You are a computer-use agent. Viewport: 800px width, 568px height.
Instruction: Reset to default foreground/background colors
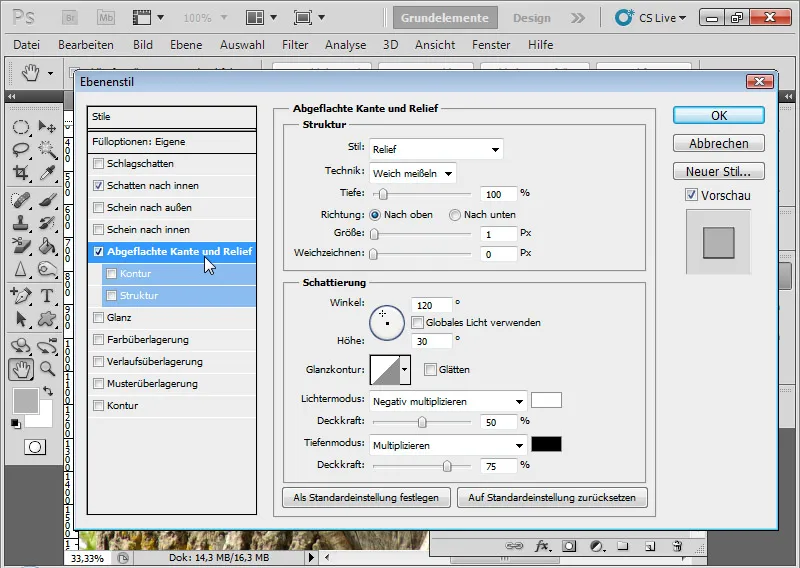pyautogui.click(x=16, y=424)
